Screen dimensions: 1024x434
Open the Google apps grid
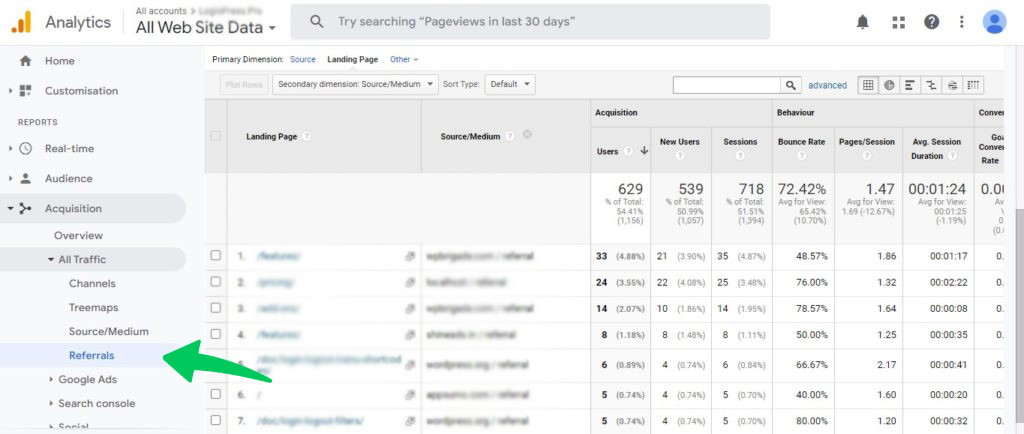tap(898, 22)
